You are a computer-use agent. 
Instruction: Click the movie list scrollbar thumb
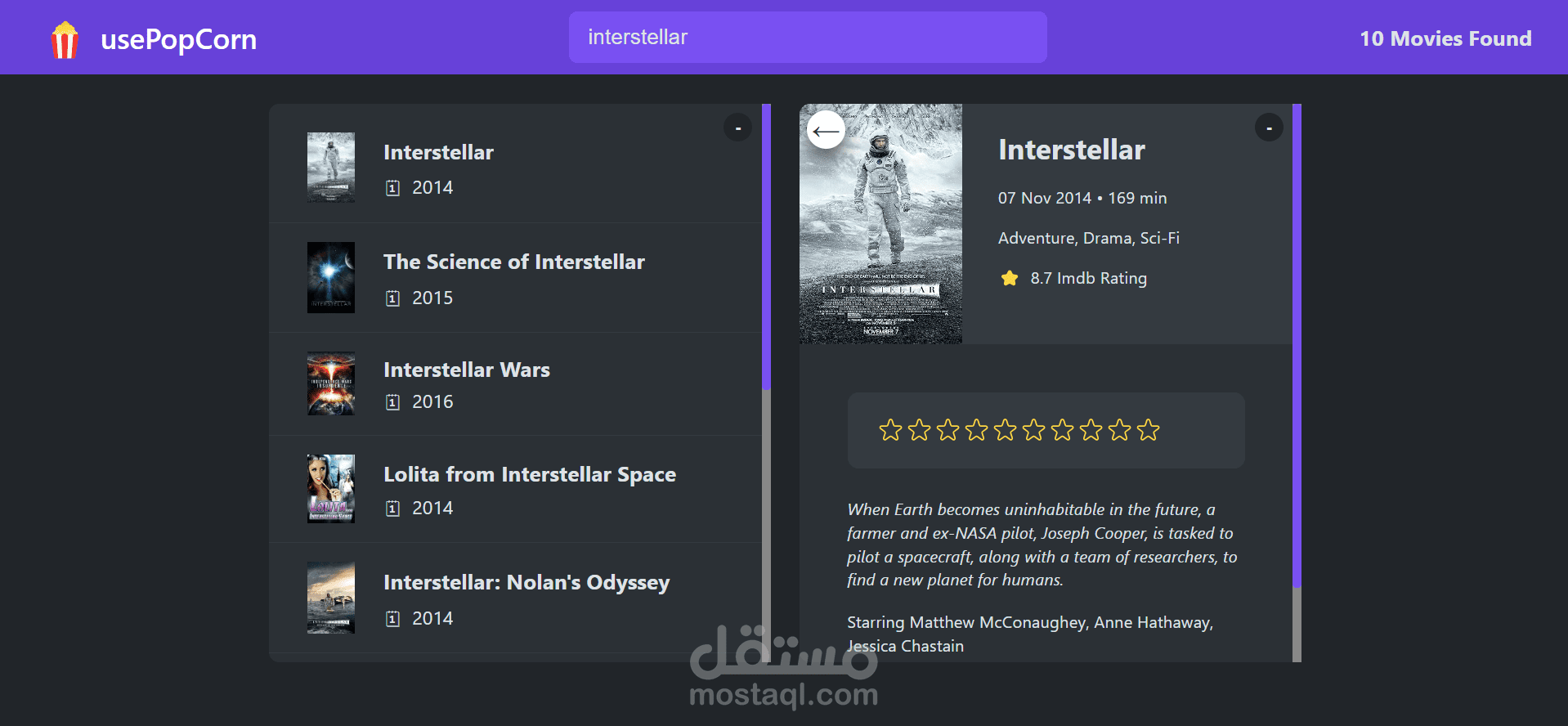coord(766,247)
